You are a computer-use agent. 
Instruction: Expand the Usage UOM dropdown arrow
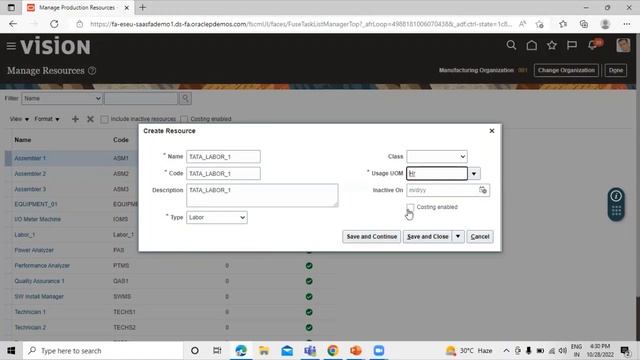[x=474, y=174]
